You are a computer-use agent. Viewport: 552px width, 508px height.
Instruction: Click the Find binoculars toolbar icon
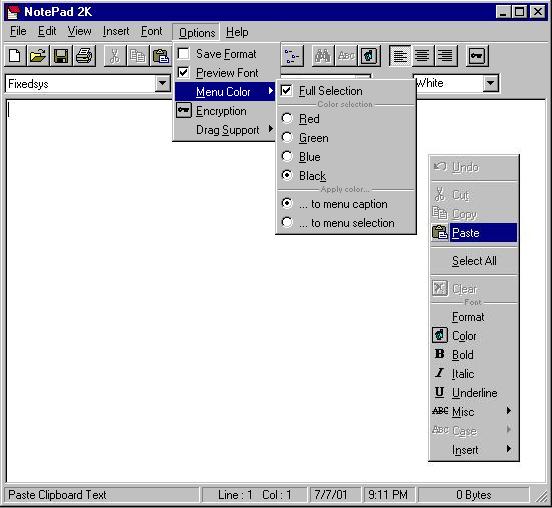323,56
